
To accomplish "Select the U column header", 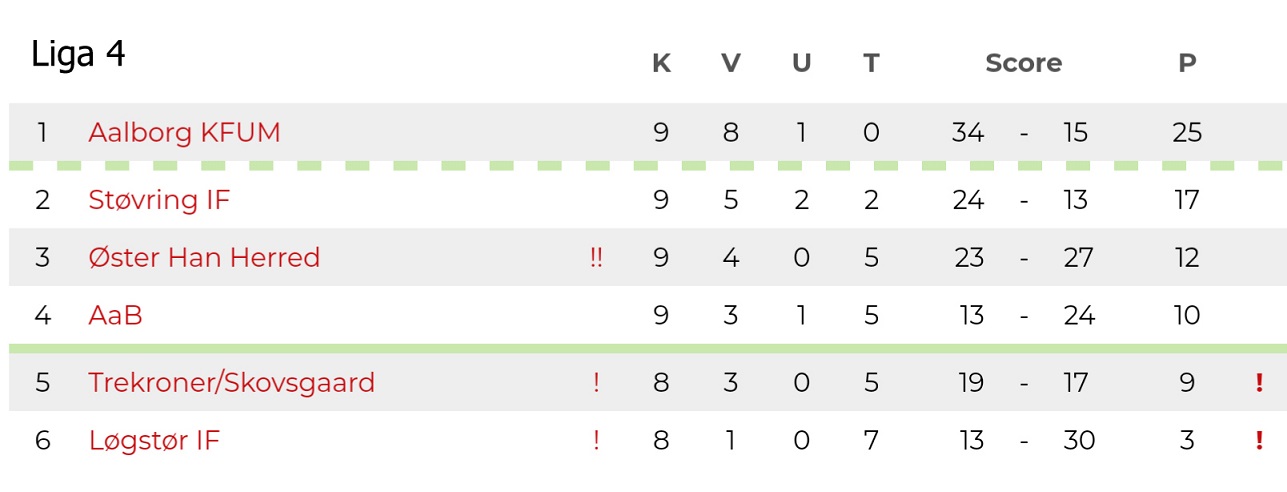I will coord(801,63).
